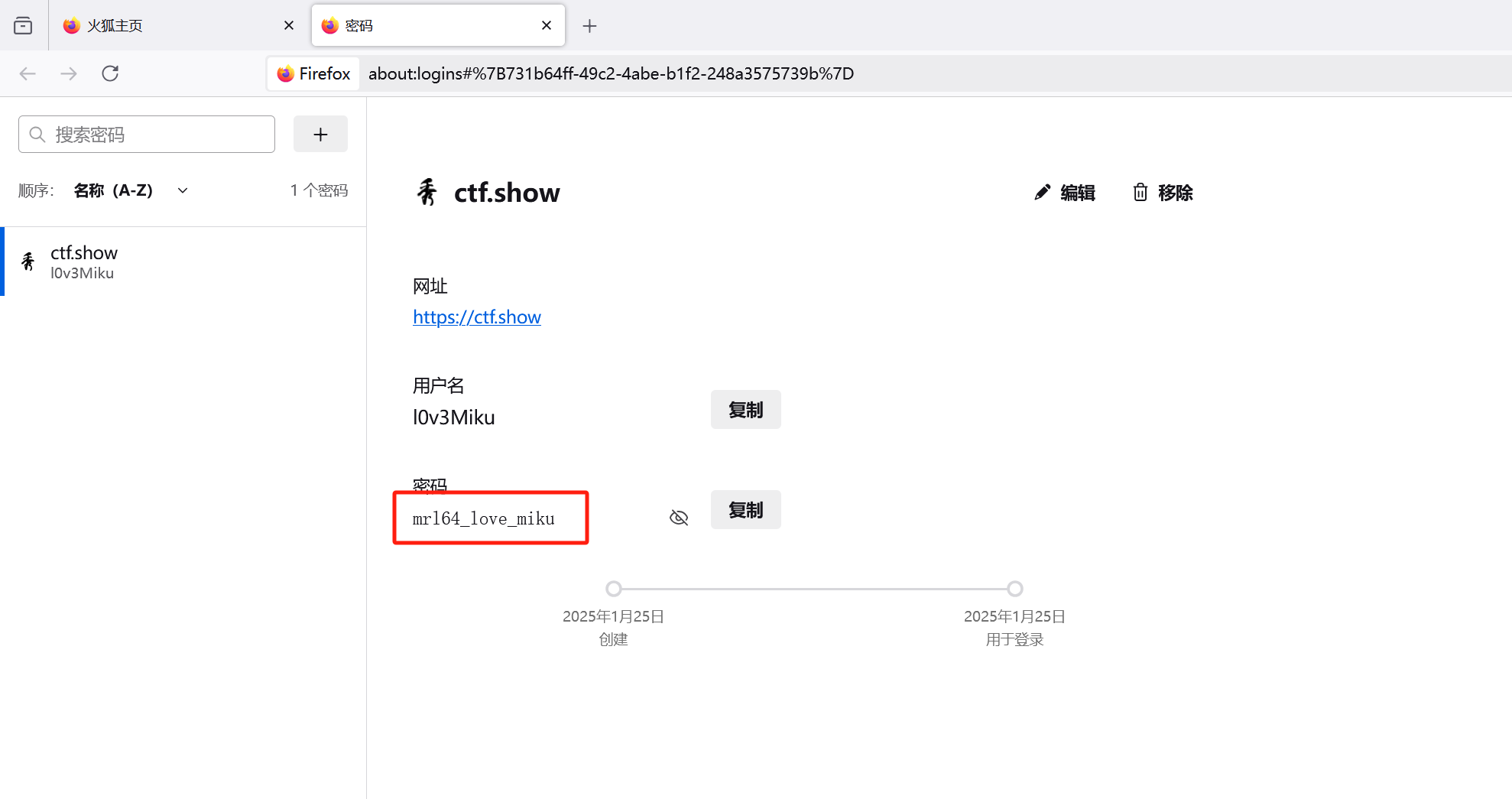Add a new password with plus button
The height and width of the screenshot is (799, 1512).
coord(320,135)
